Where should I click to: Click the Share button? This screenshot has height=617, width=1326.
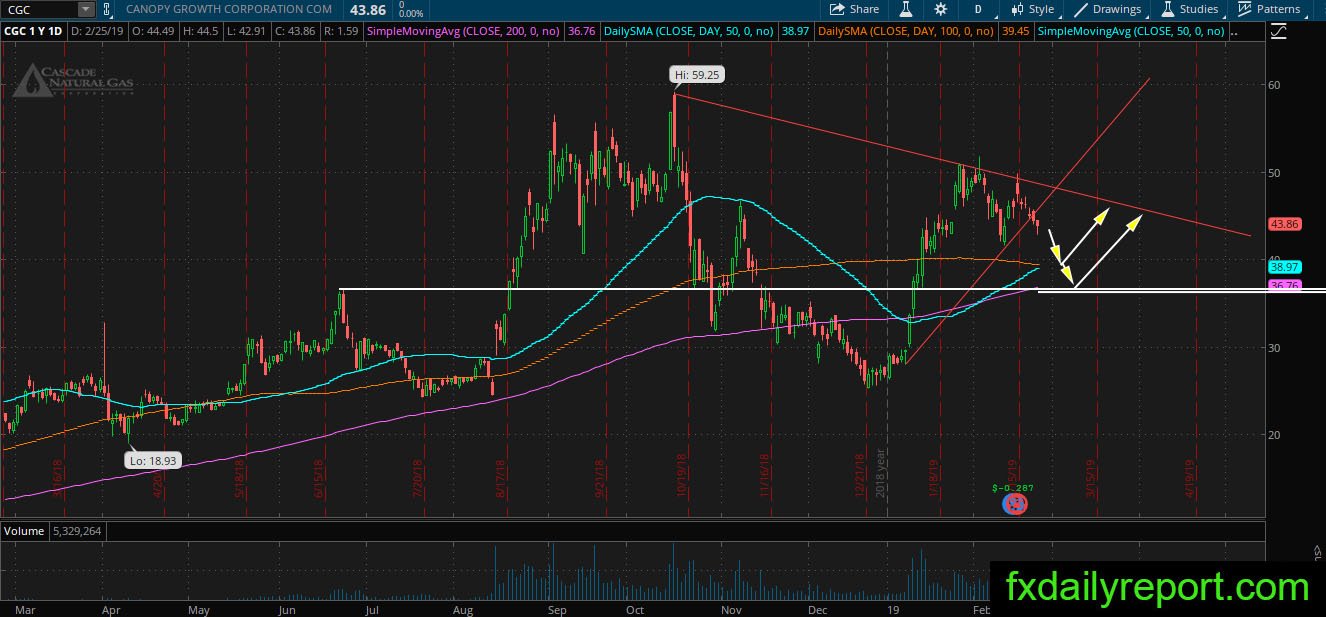pos(855,9)
